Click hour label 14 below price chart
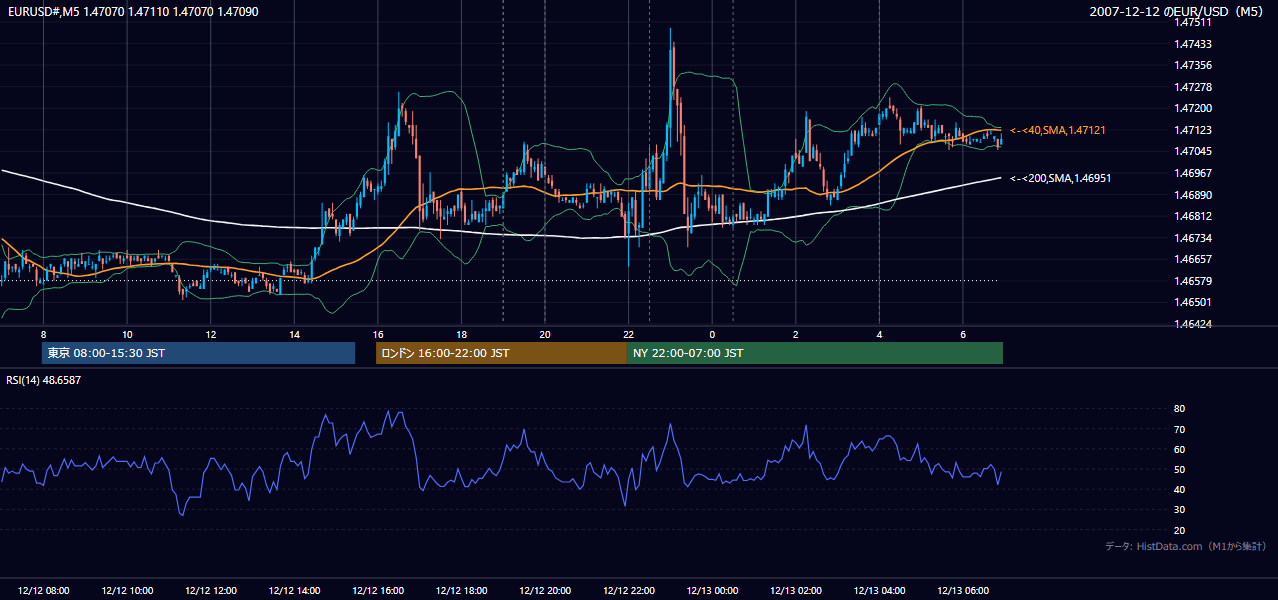Viewport: 1278px width, 600px height. 294,334
